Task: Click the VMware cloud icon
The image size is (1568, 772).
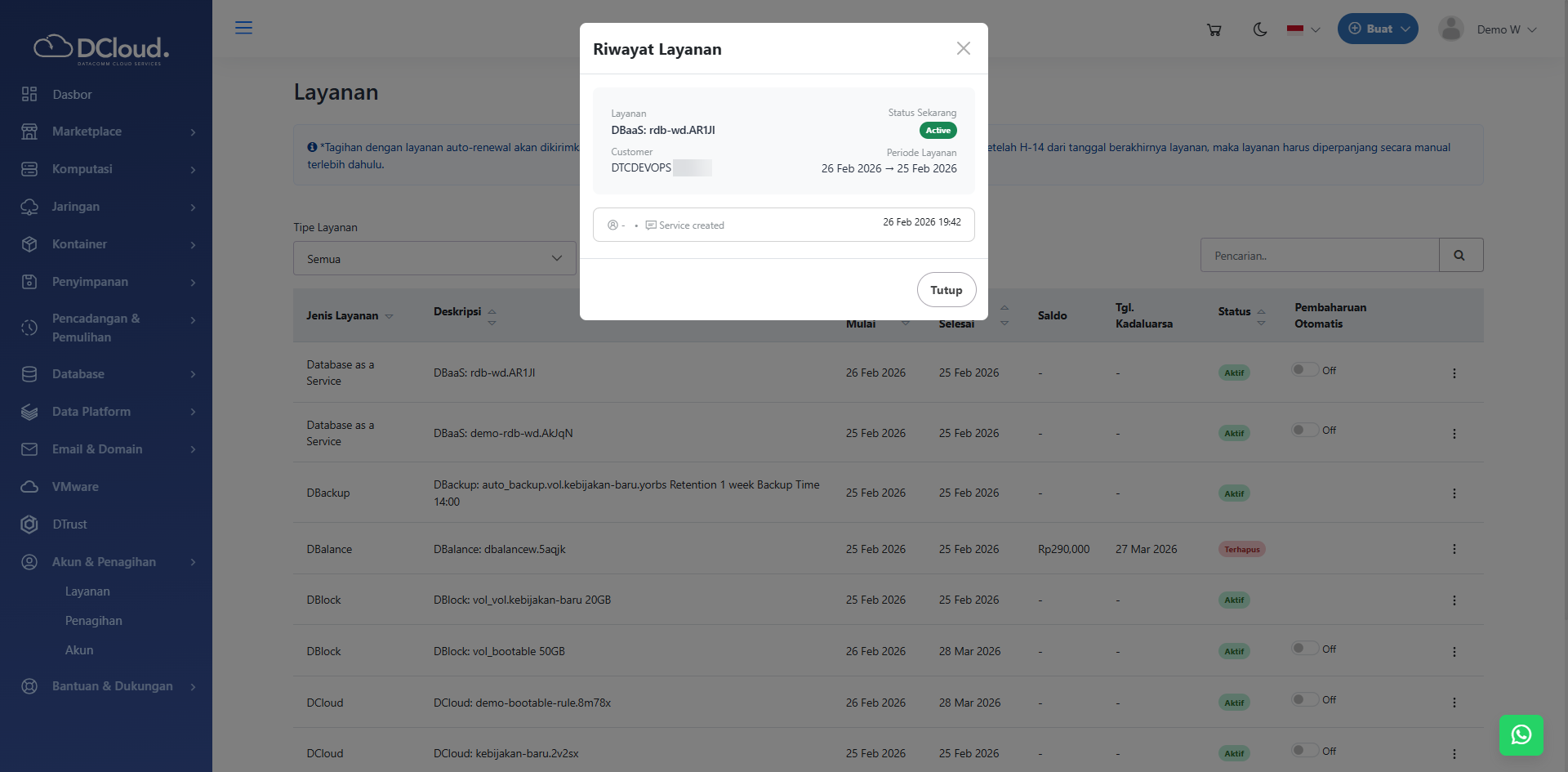Action: [x=29, y=487]
